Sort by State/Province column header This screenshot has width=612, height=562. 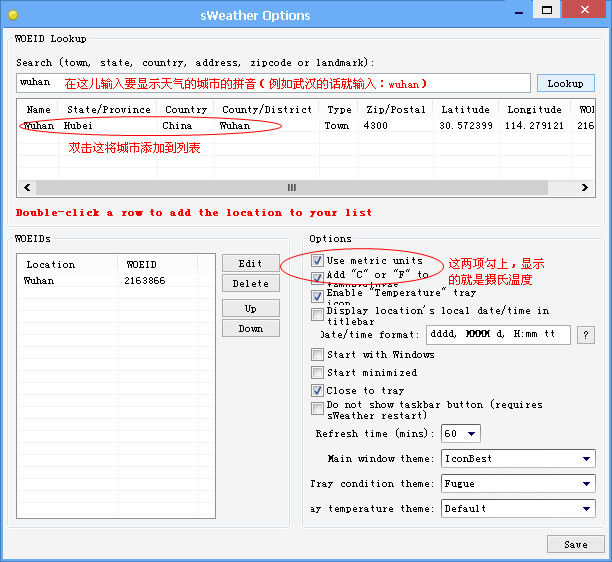pyautogui.click(x=108, y=109)
